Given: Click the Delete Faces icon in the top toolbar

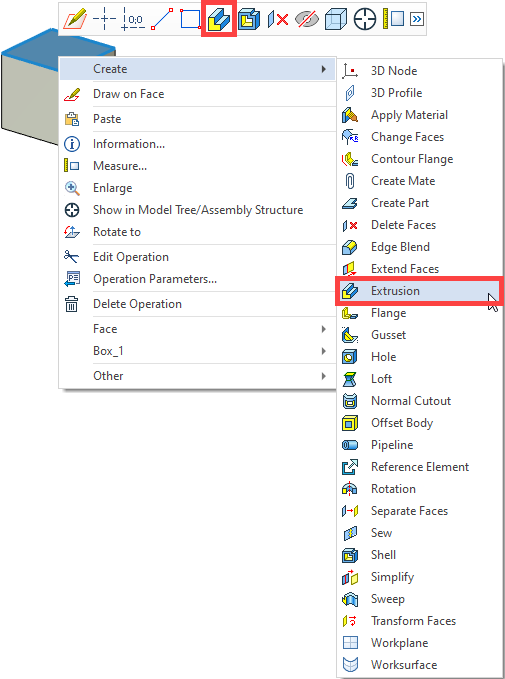Looking at the screenshot, I should [x=278, y=19].
